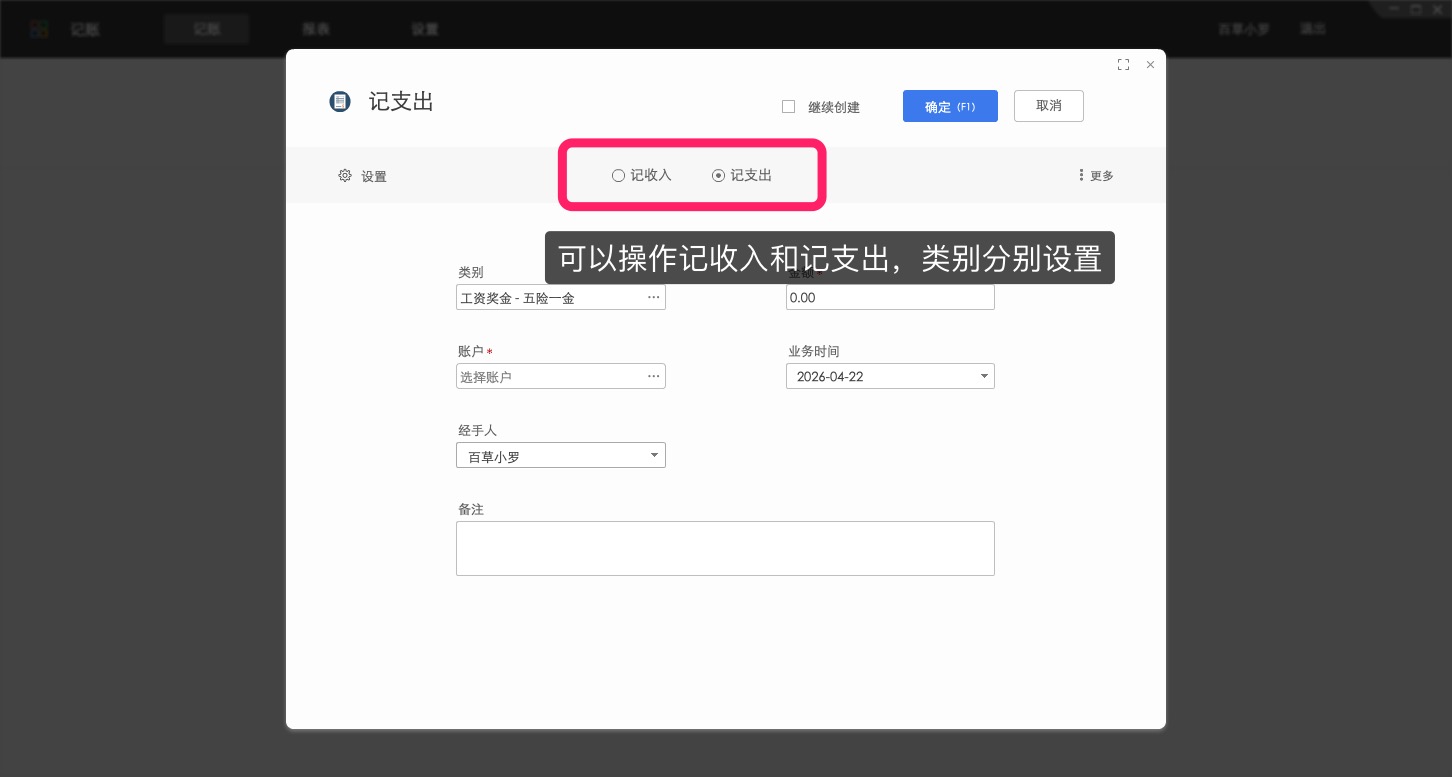Click the 账户 field label

click(x=471, y=352)
